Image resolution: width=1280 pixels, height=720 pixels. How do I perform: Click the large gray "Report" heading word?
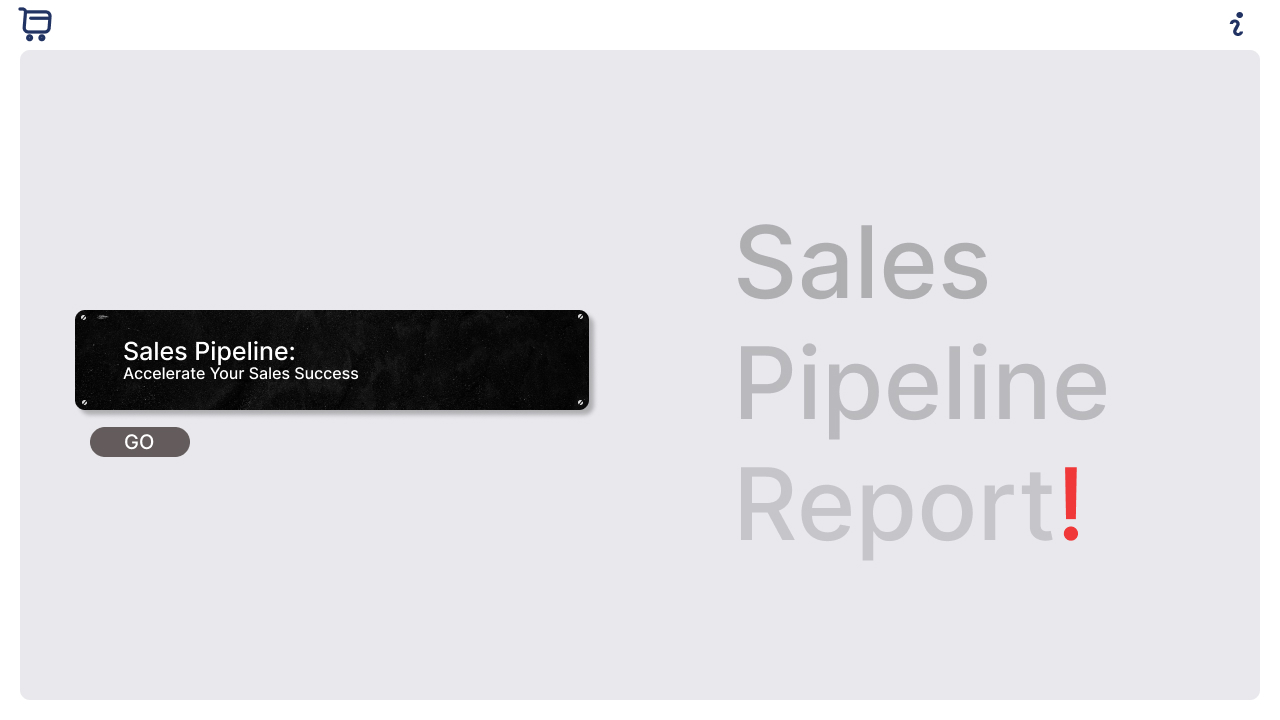coord(895,505)
